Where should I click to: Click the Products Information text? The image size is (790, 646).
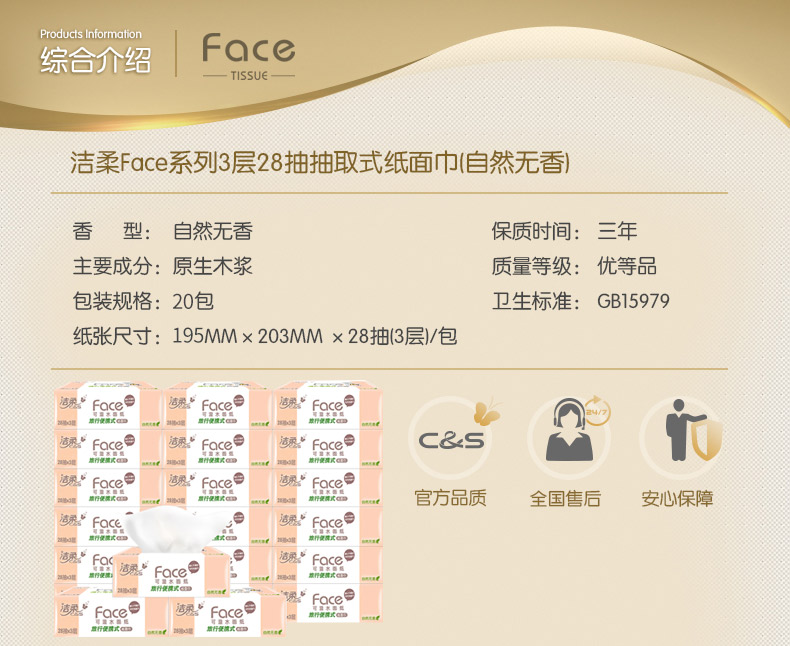coord(91,34)
